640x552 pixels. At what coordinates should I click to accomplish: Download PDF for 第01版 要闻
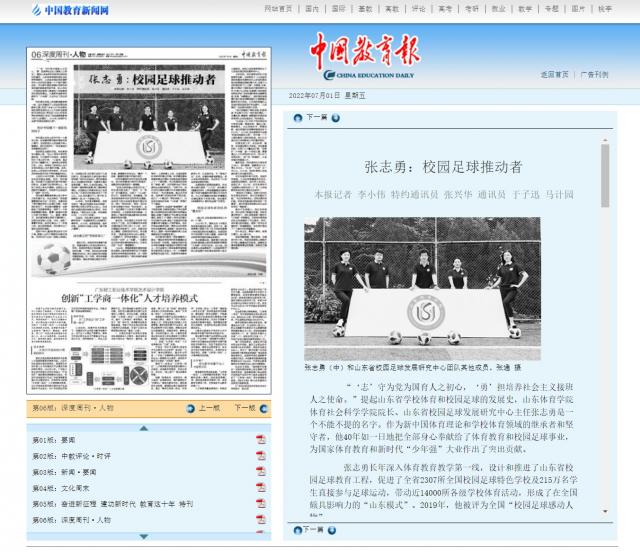260,440
